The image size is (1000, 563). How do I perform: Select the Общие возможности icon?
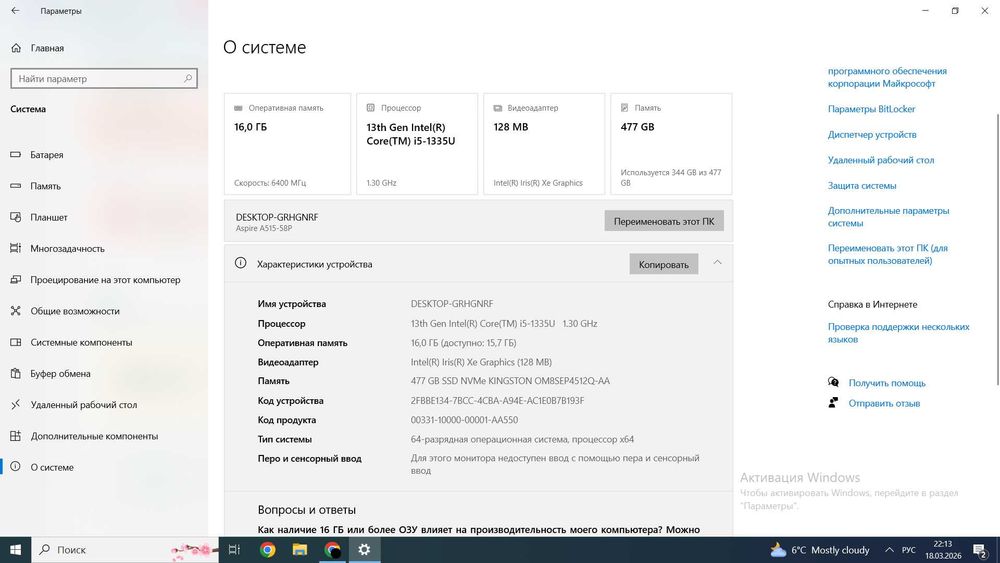point(16,311)
